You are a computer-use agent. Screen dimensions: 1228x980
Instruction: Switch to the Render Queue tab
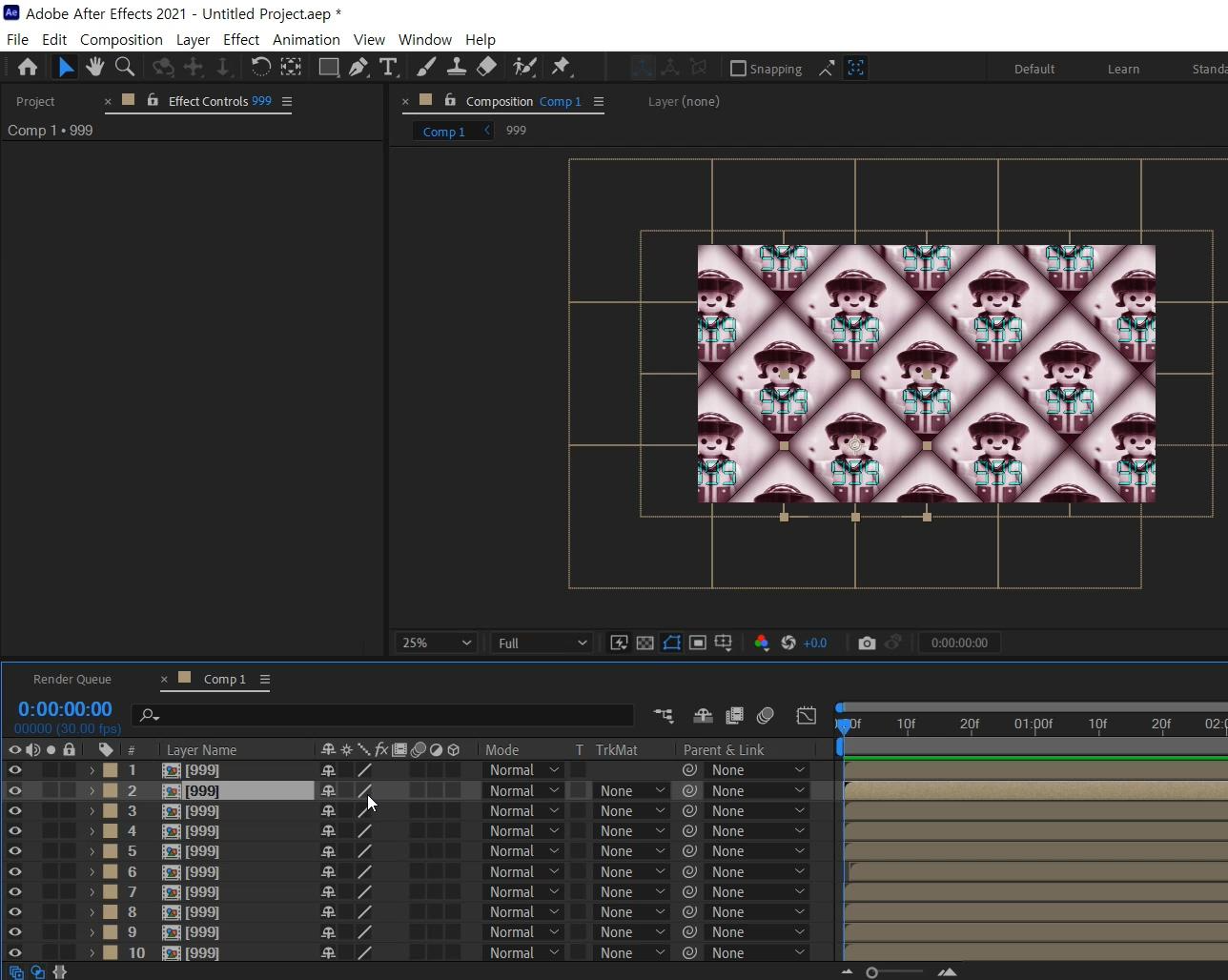[x=72, y=679]
